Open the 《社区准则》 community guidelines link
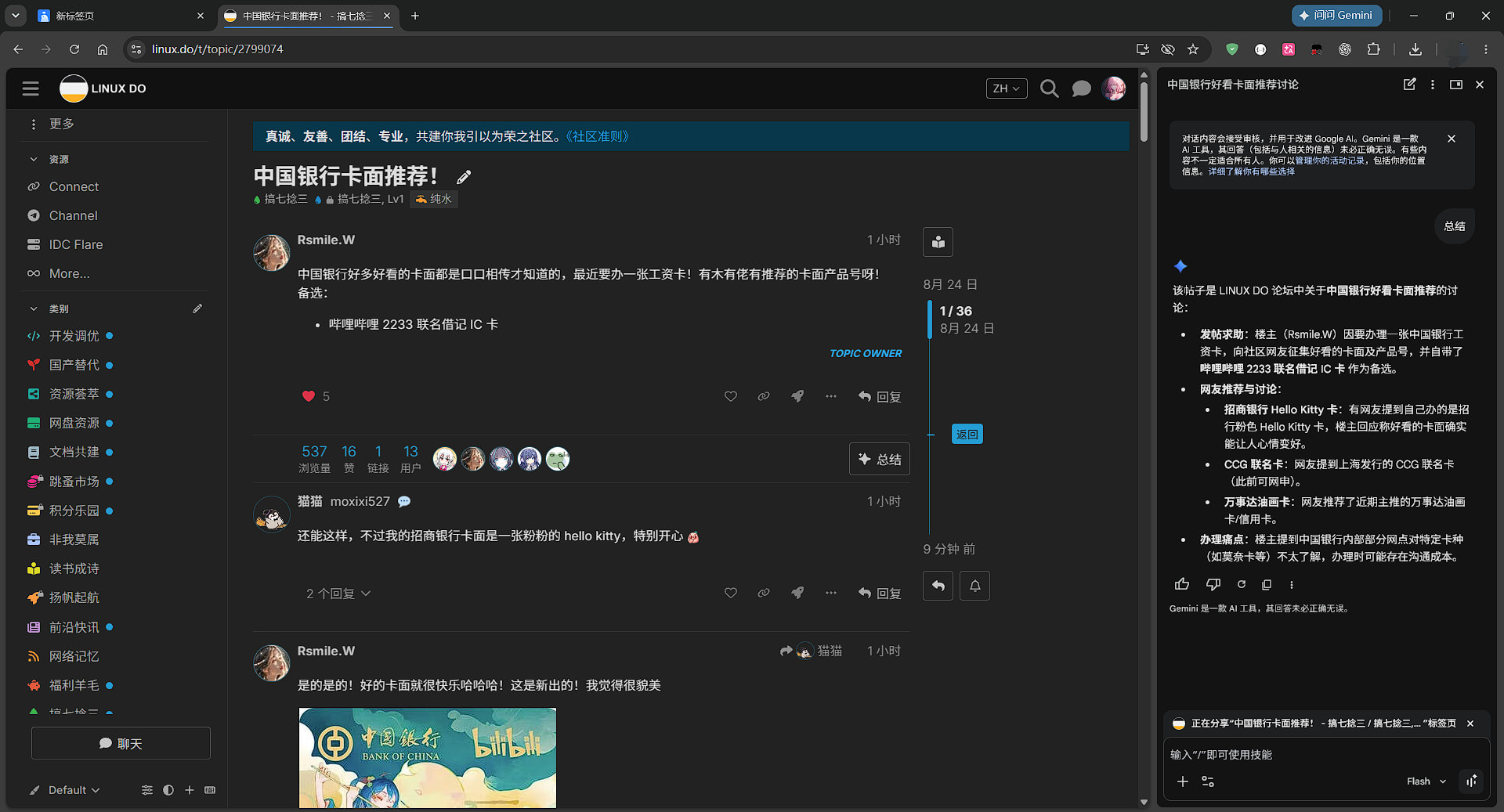 point(597,136)
